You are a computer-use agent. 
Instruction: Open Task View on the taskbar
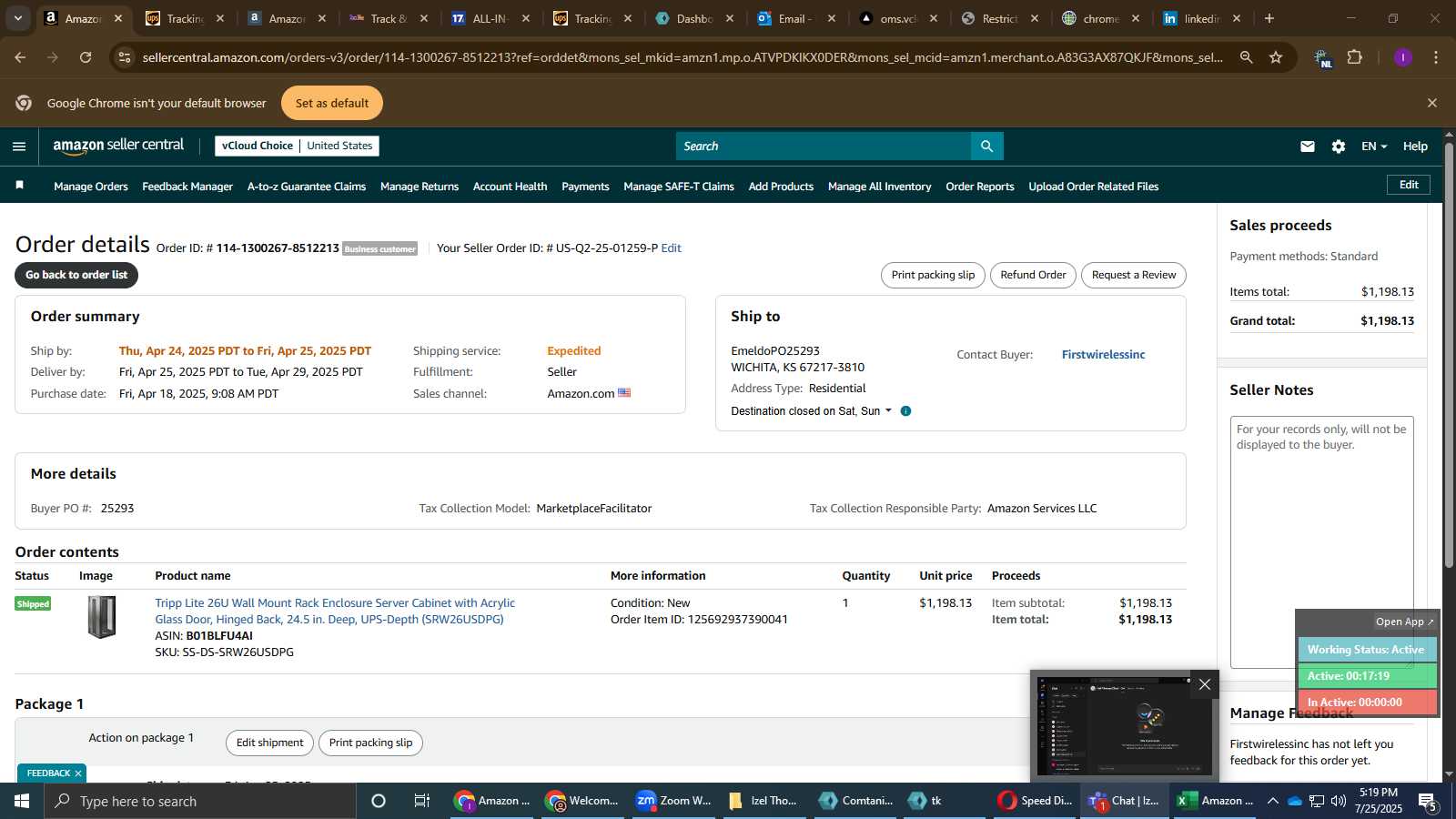point(422,801)
